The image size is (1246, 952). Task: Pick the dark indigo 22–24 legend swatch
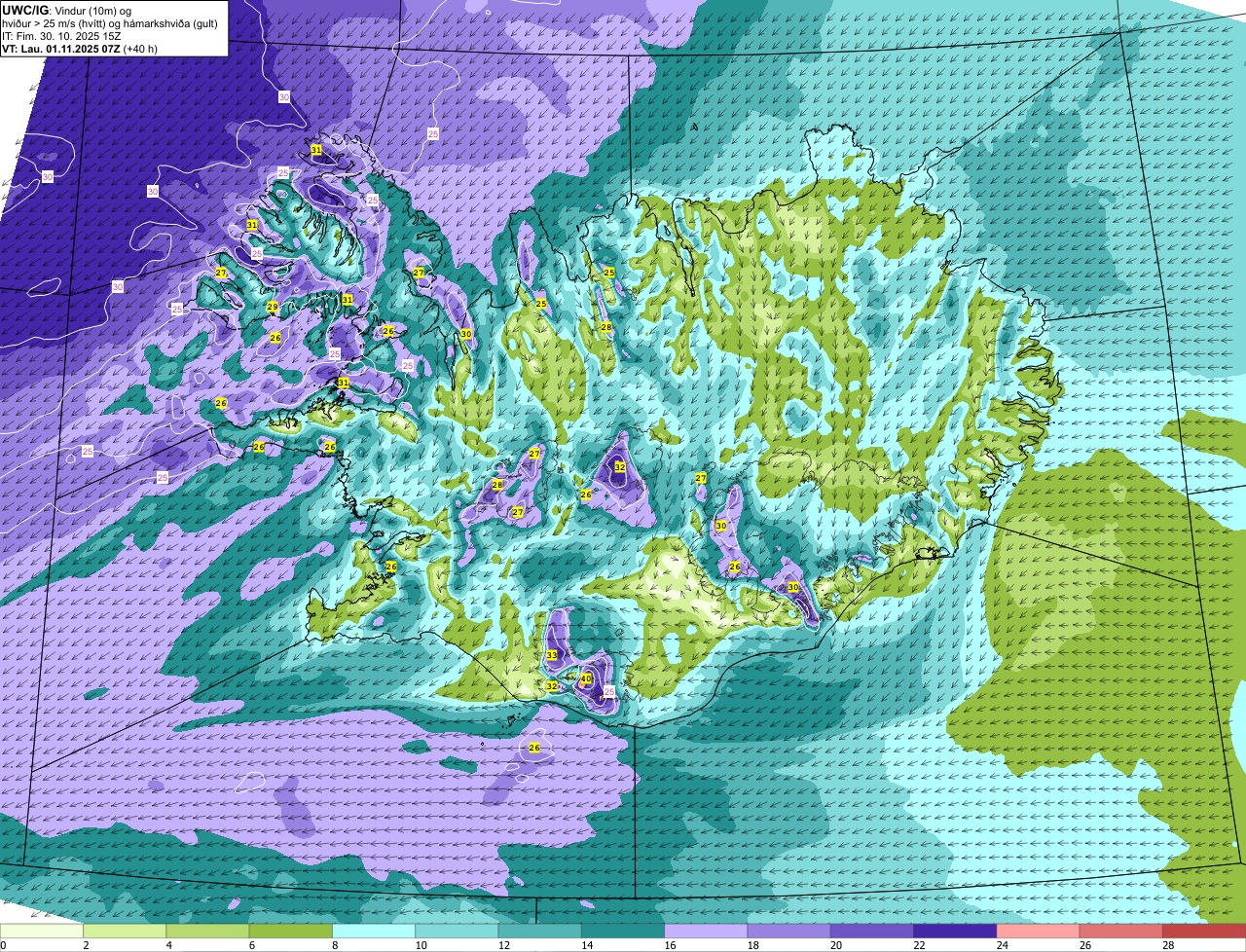pyautogui.click(x=956, y=931)
